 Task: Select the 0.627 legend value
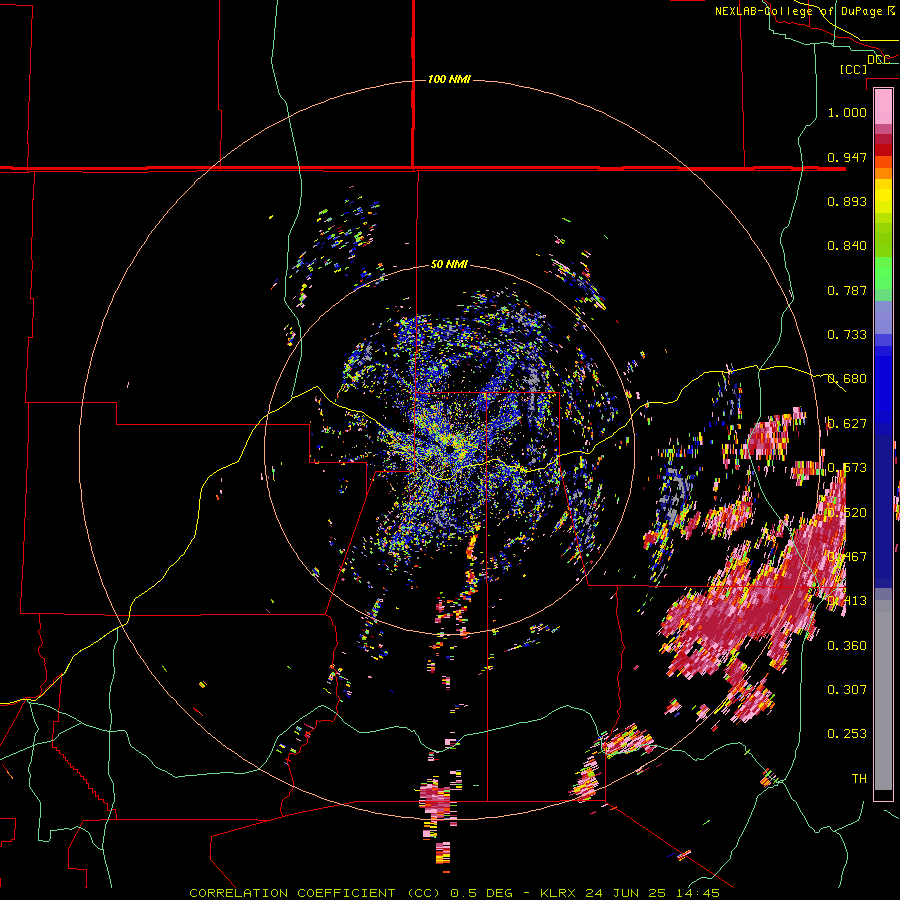click(x=847, y=424)
